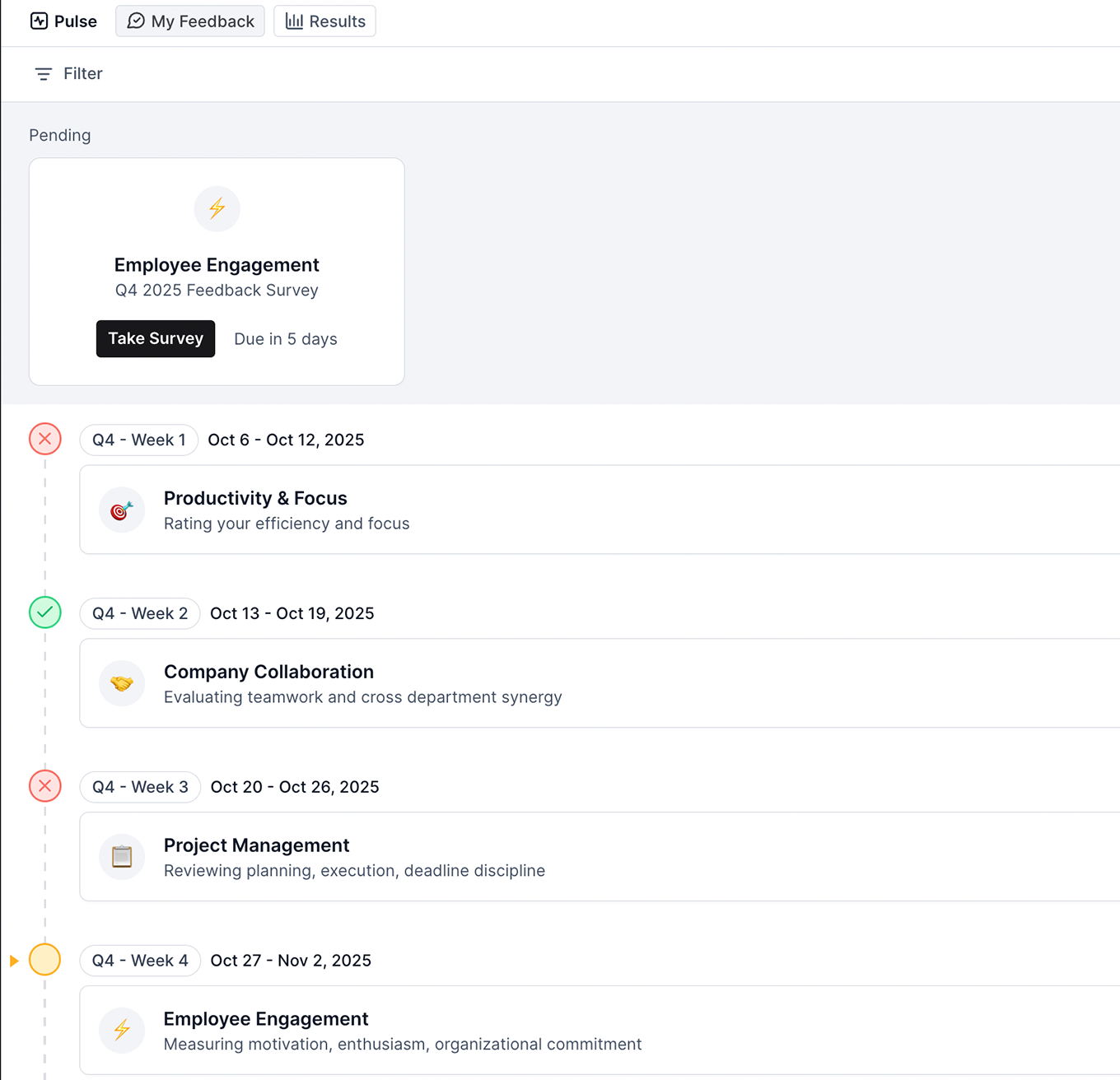1120x1080 pixels.
Task: Start the Take Survey button
Action: point(156,338)
